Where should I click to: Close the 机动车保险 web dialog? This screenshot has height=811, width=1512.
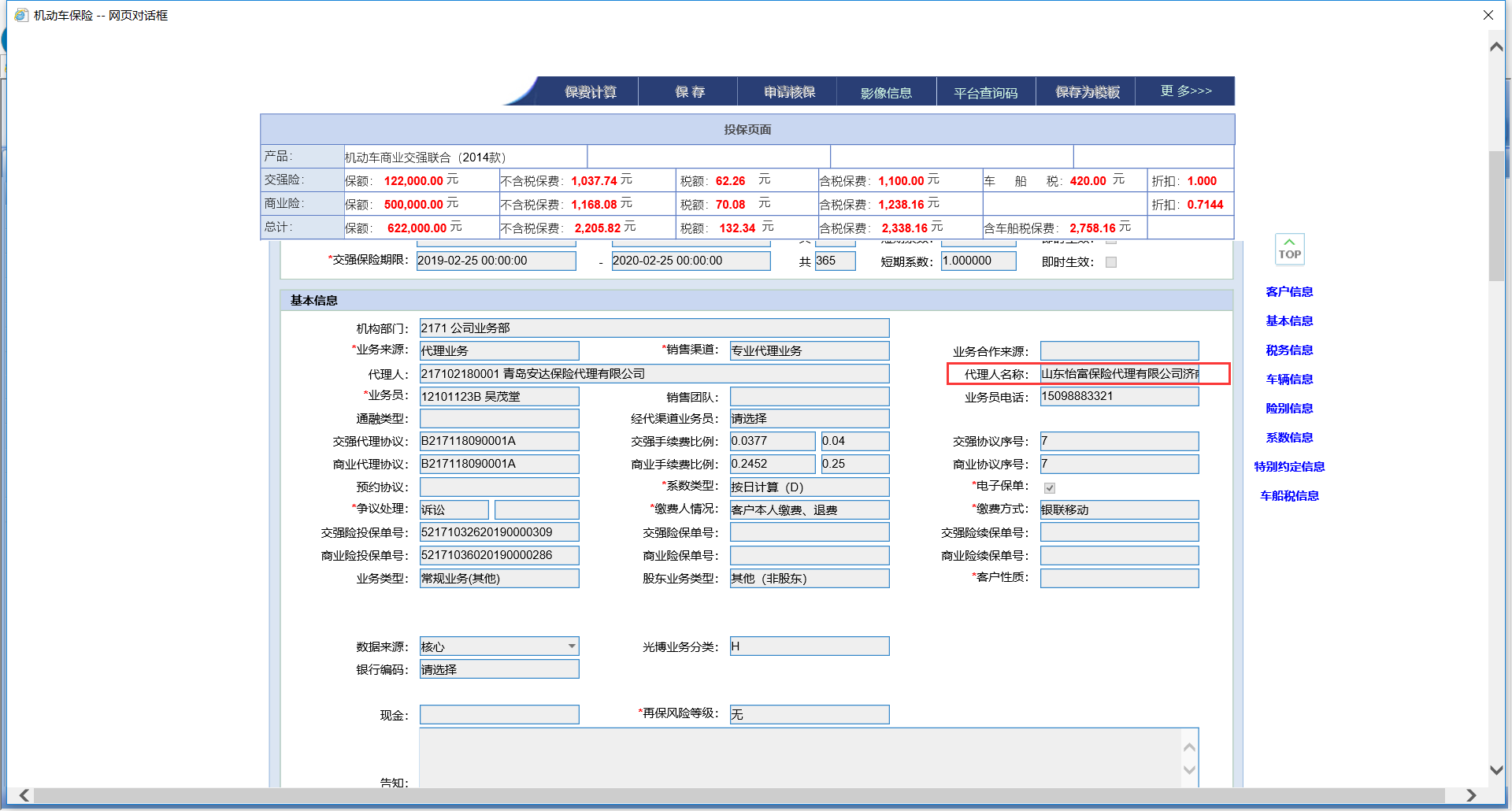(x=1488, y=15)
